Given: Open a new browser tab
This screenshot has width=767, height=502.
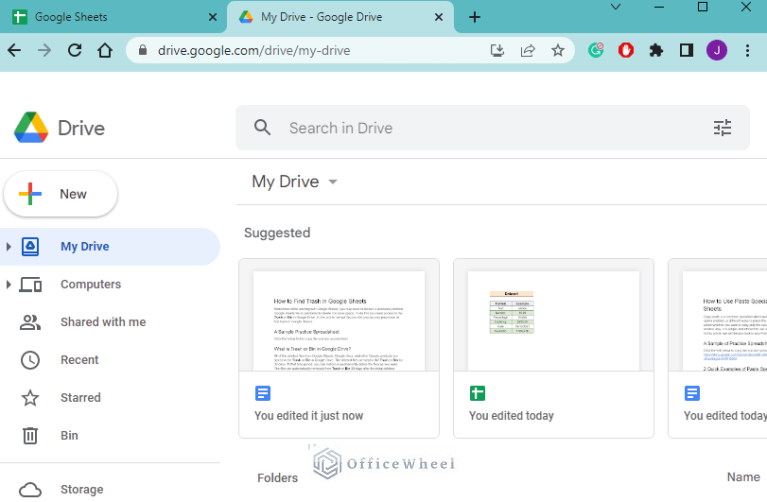Looking at the screenshot, I should click(x=474, y=17).
